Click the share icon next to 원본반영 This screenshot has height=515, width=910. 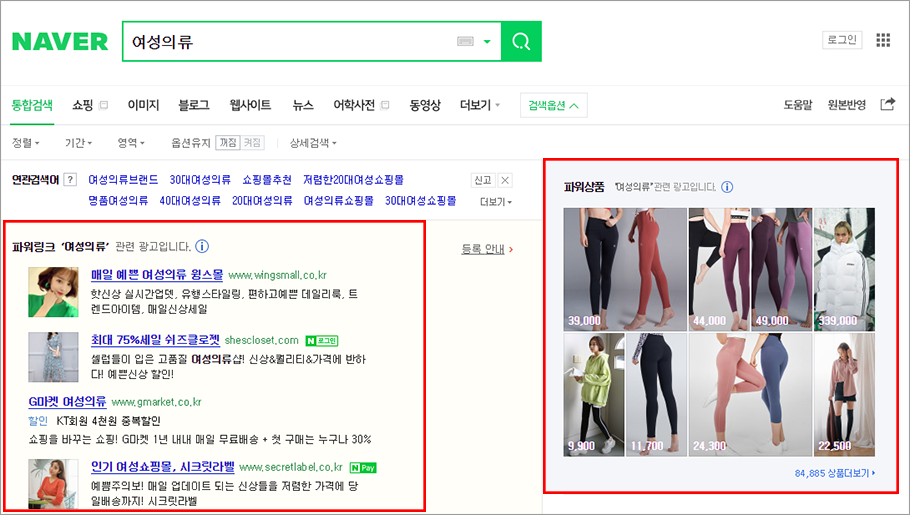(887, 104)
